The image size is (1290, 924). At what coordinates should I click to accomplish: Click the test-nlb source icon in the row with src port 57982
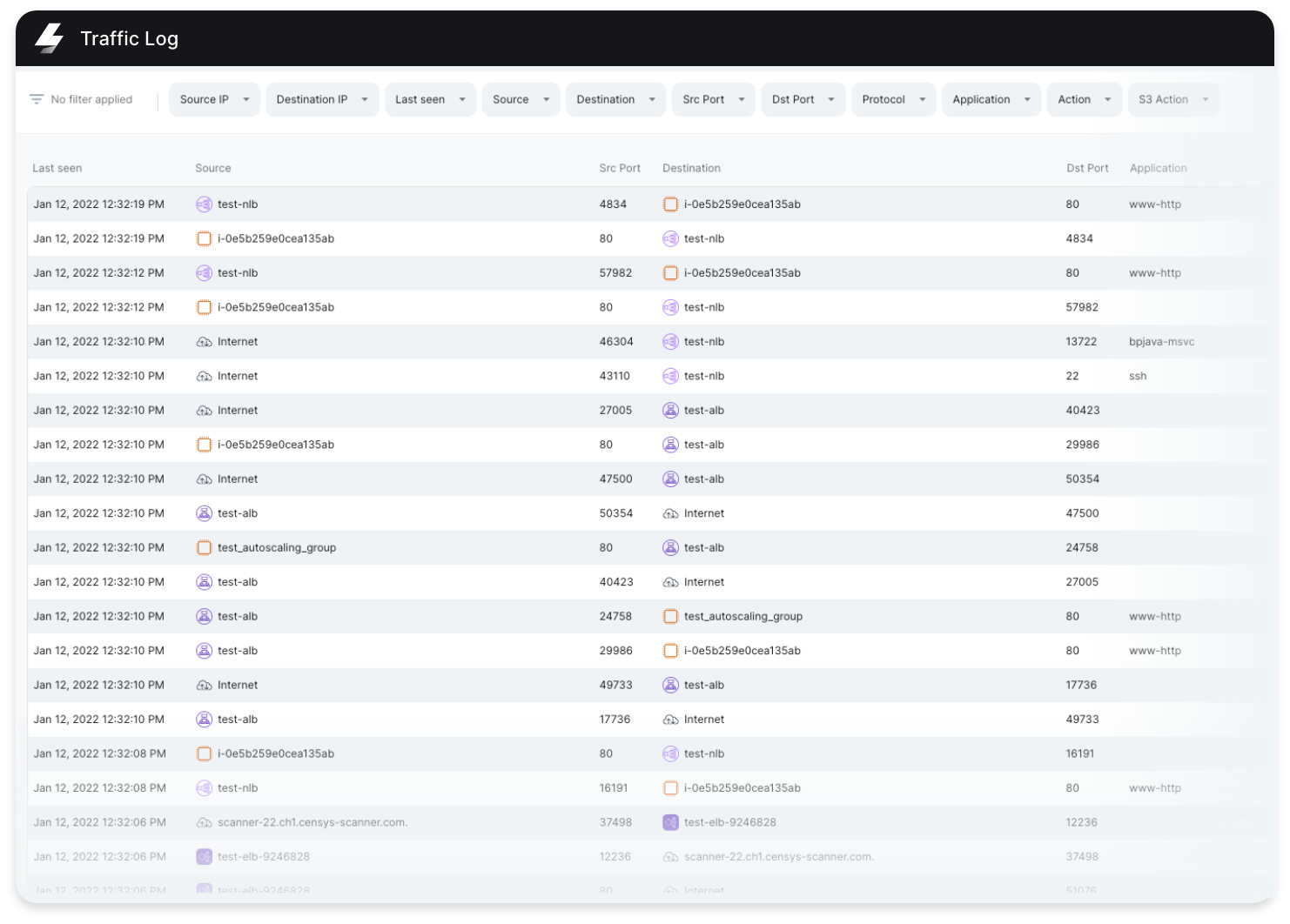click(204, 273)
